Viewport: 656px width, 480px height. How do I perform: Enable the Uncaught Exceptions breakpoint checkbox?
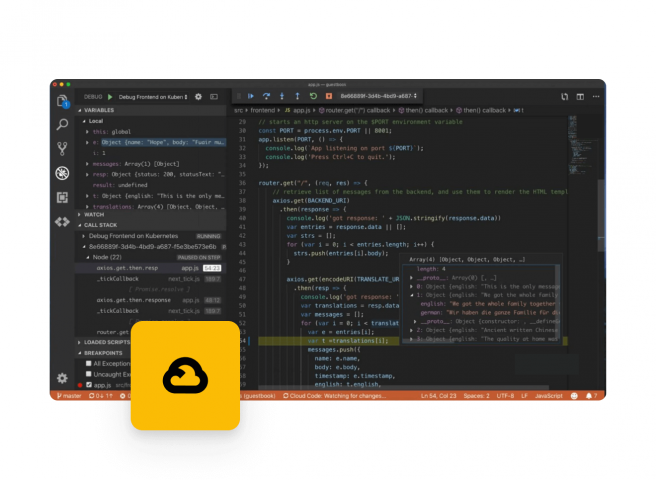88,373
